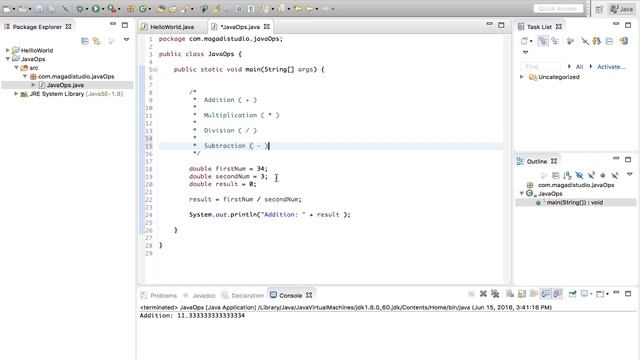640x360 pixels.
Task: Toggle Categorized presentation in Task List
Action: click(542, 41)
